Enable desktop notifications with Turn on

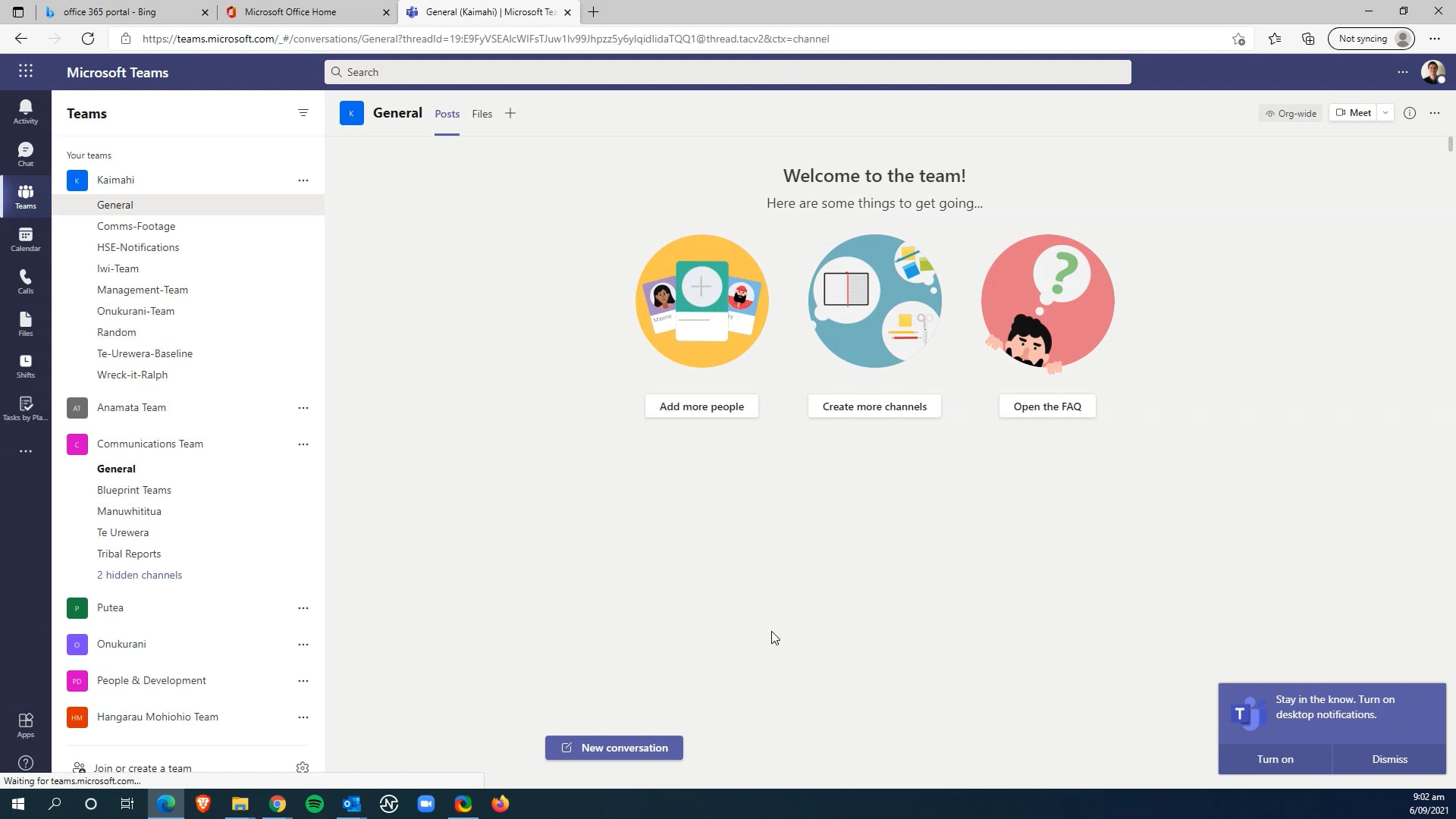point(1275,758)
